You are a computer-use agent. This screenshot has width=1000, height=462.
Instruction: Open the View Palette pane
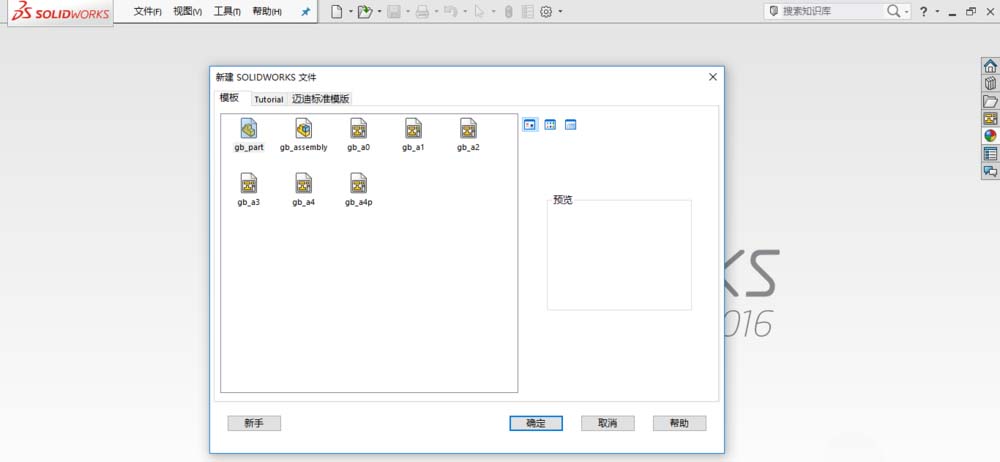[990, 119]
